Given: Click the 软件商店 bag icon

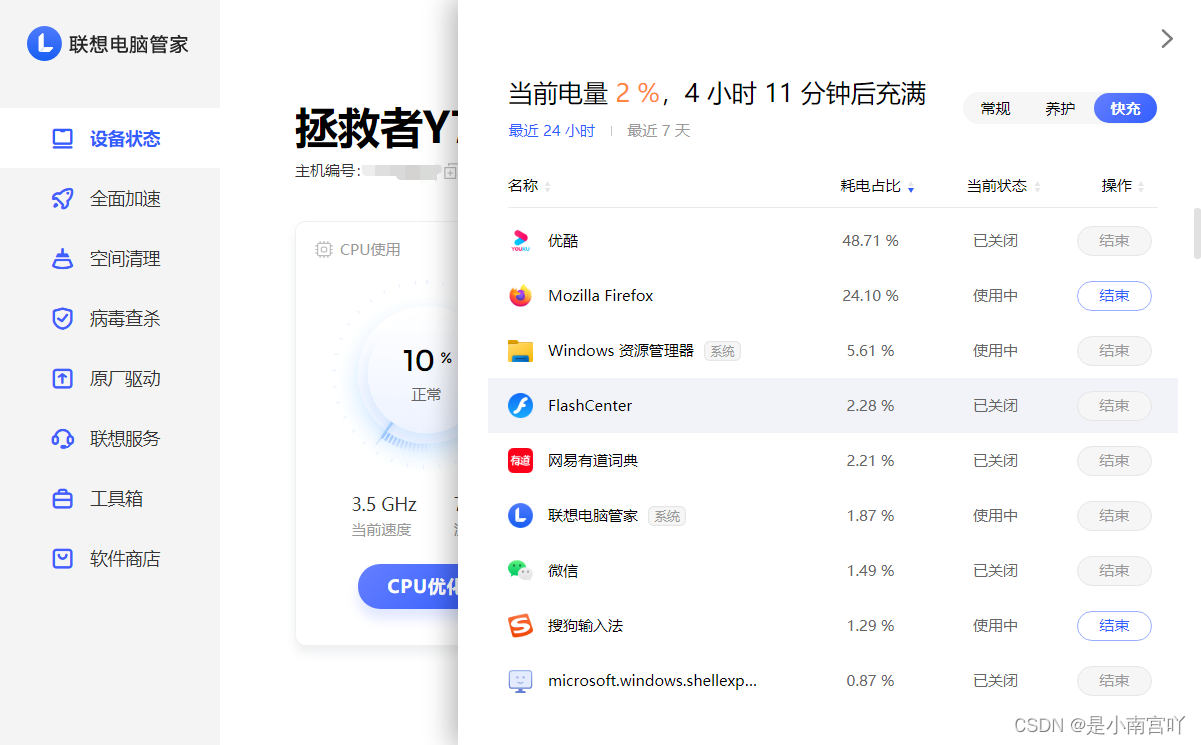Looking at the screenshot, I should 63,558.
